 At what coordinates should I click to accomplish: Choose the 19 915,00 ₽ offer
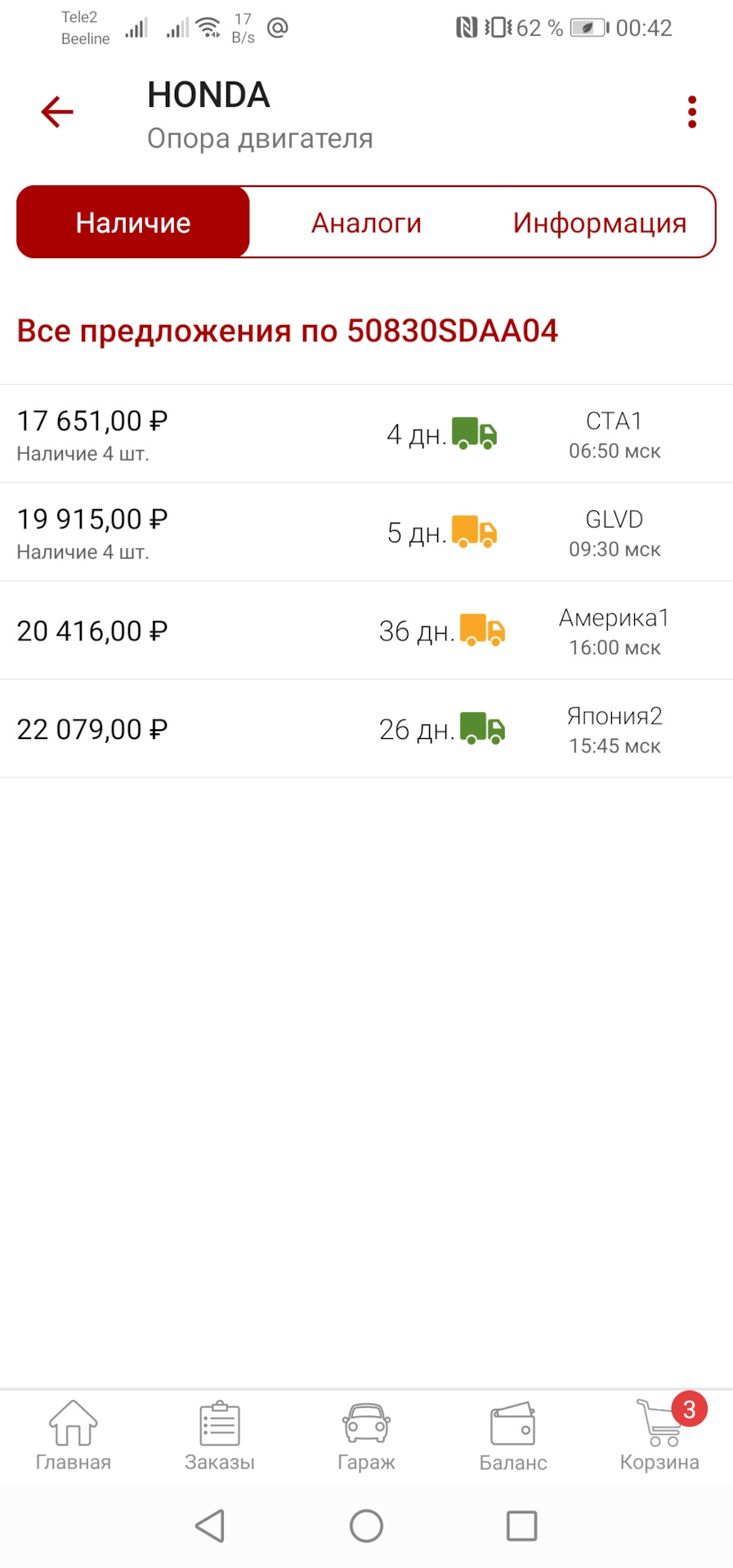92,519
